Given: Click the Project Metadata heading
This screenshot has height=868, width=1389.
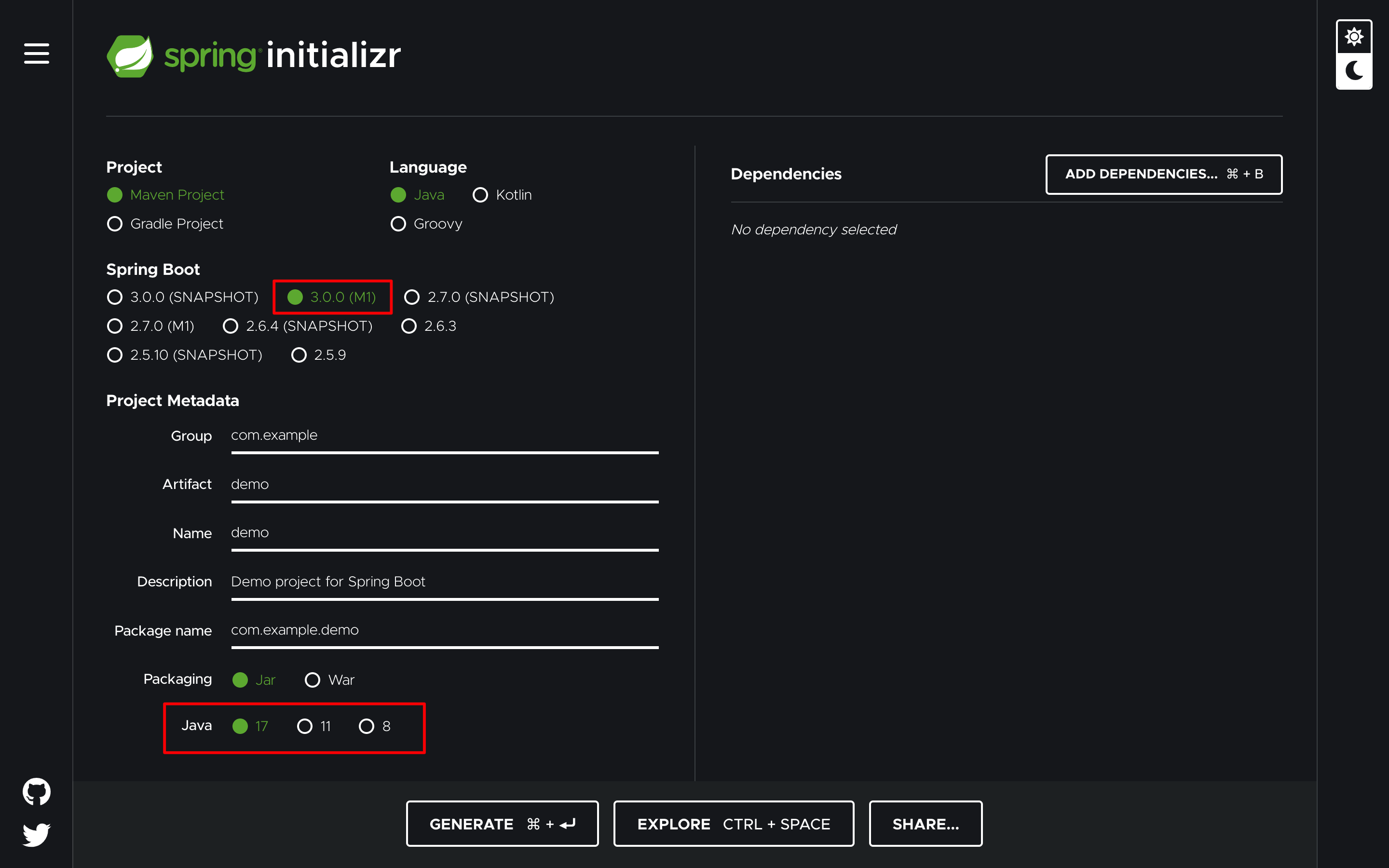Looking at the screenshot, I should click(x=172, y=401).
